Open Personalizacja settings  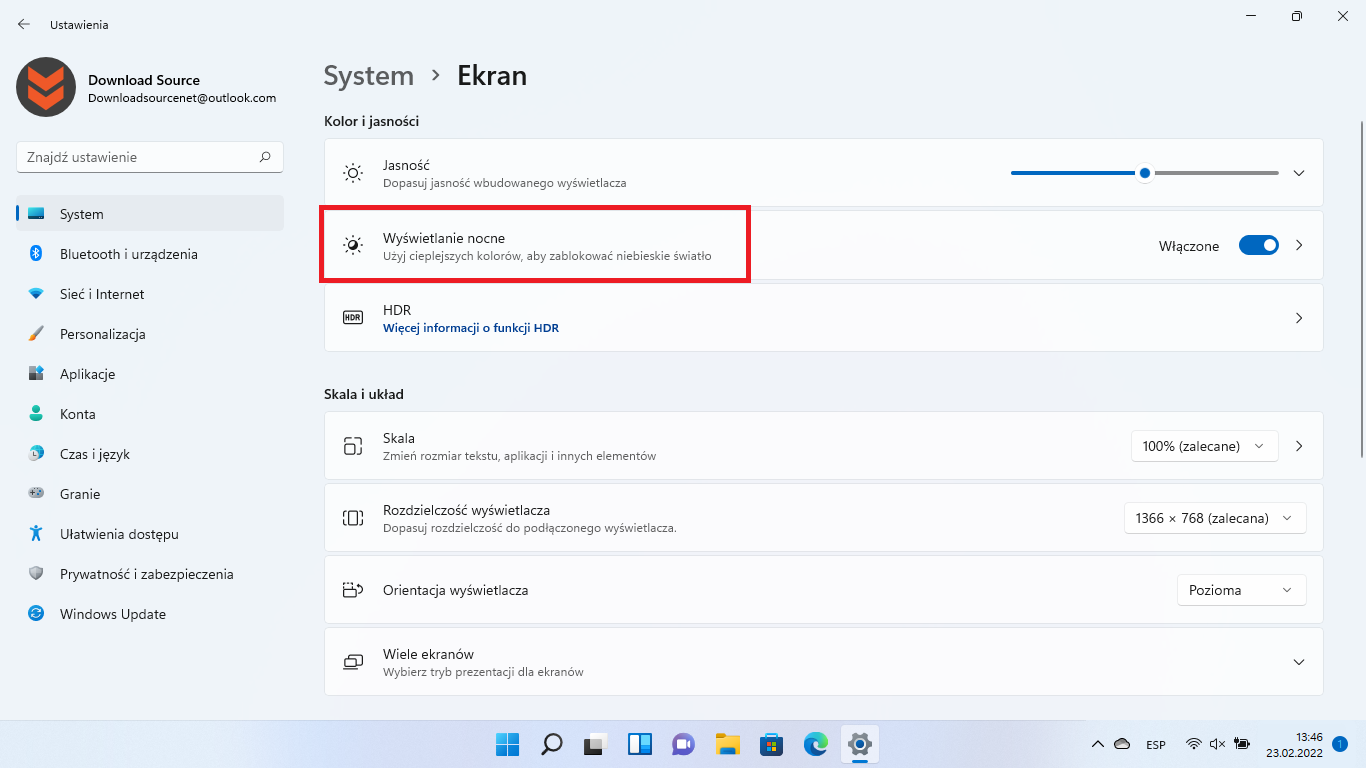[150, 334]
